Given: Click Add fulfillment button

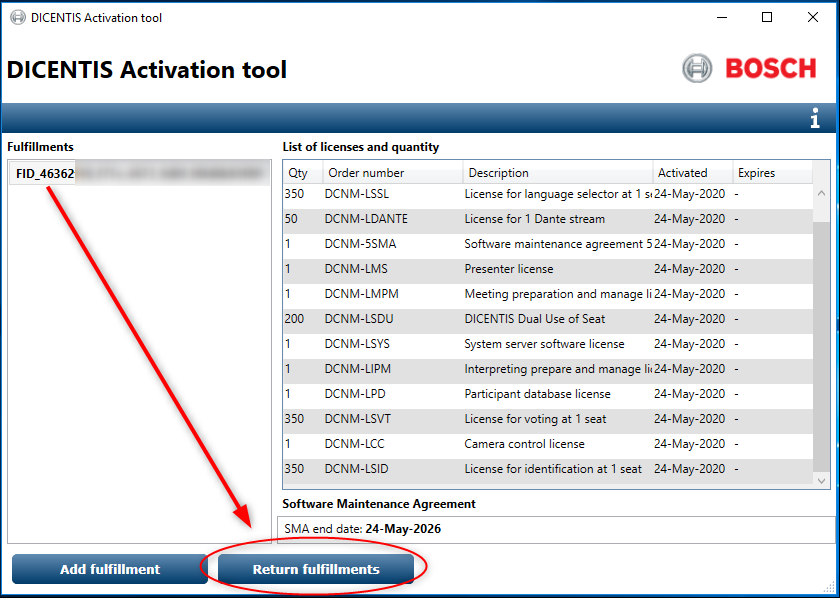Looking at the screenshot, I should tap(110, 569).
